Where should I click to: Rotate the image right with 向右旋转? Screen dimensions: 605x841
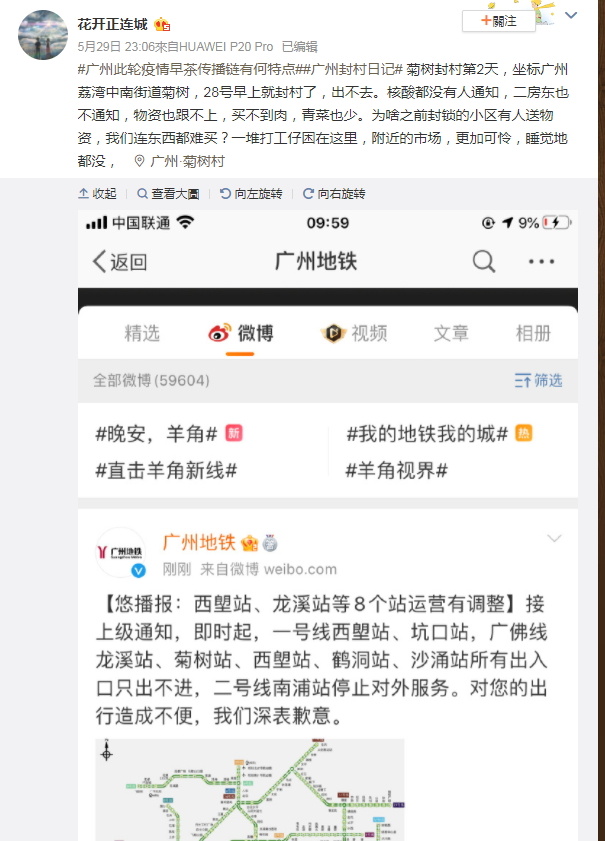pos(334,194)
